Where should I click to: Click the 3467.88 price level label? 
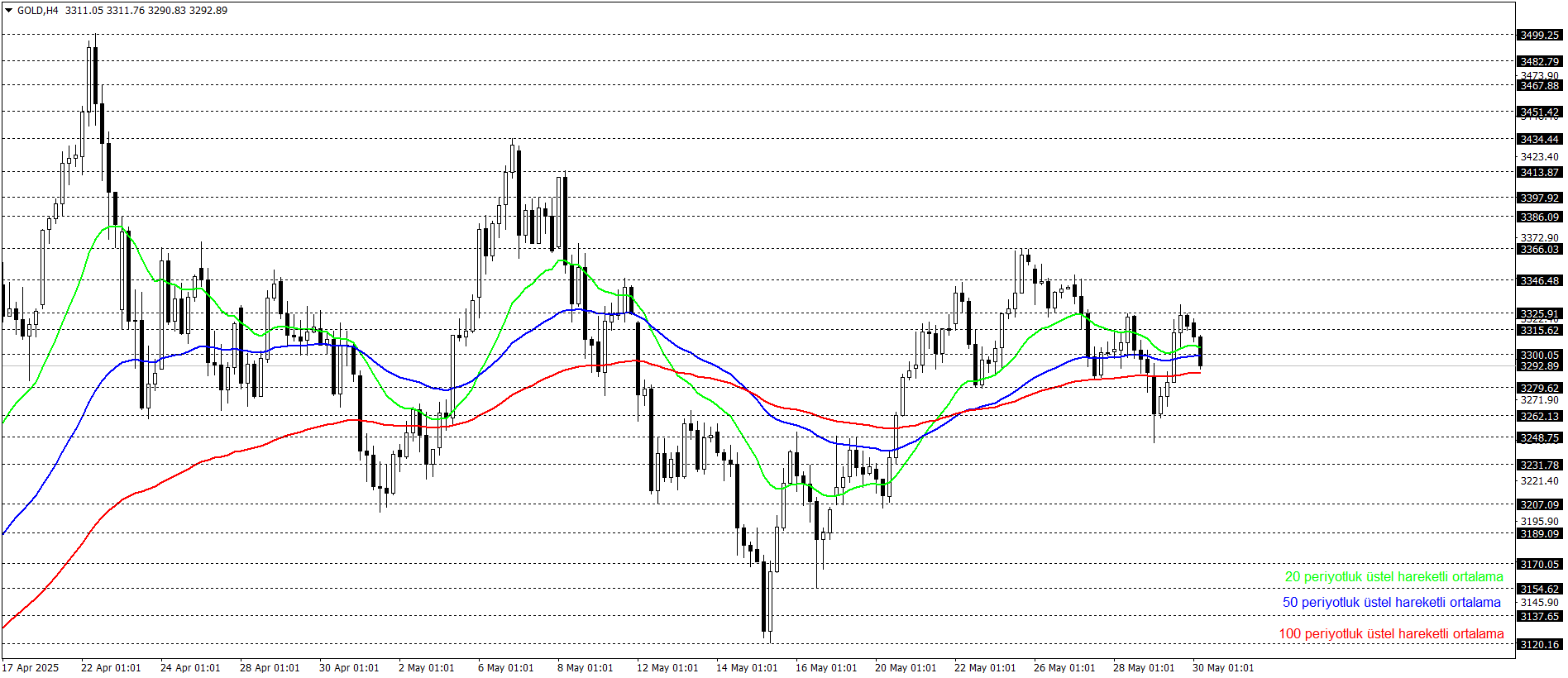coord(1539,85)
